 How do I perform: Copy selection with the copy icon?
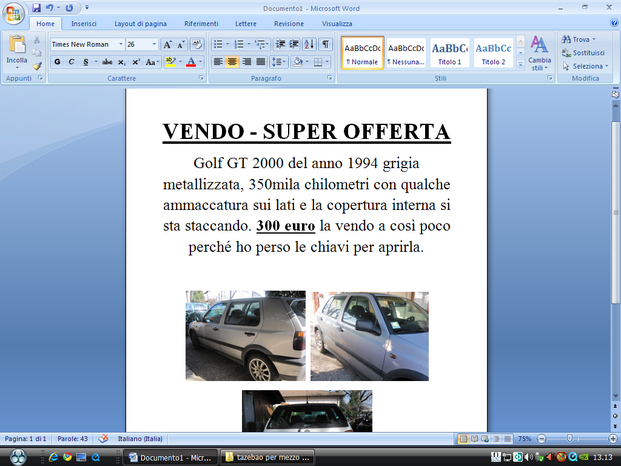[37, 53]
